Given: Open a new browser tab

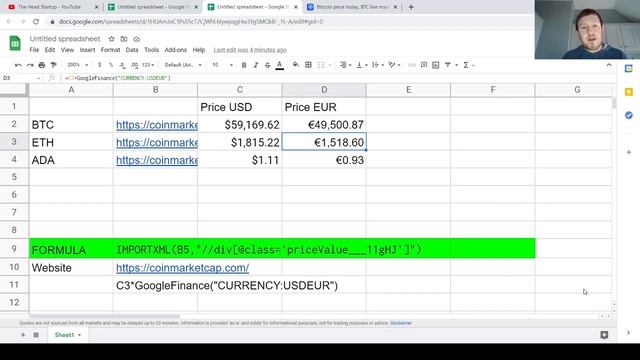Looking at the screenshot, I should coord(411,7).
